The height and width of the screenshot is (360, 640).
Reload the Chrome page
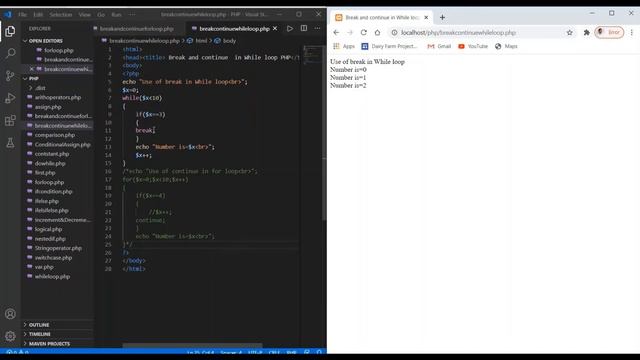click(364, 32)
